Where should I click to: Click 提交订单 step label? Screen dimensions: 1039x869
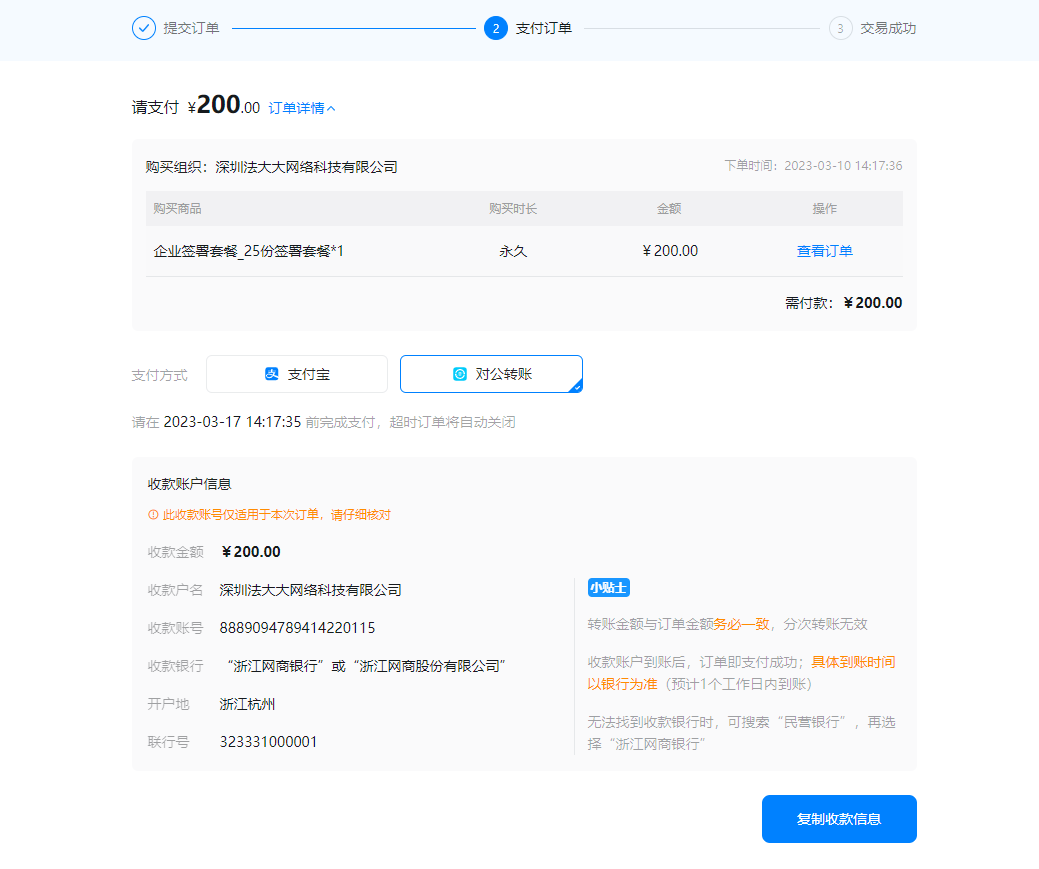pyautogui.click(x=191, y=29)
